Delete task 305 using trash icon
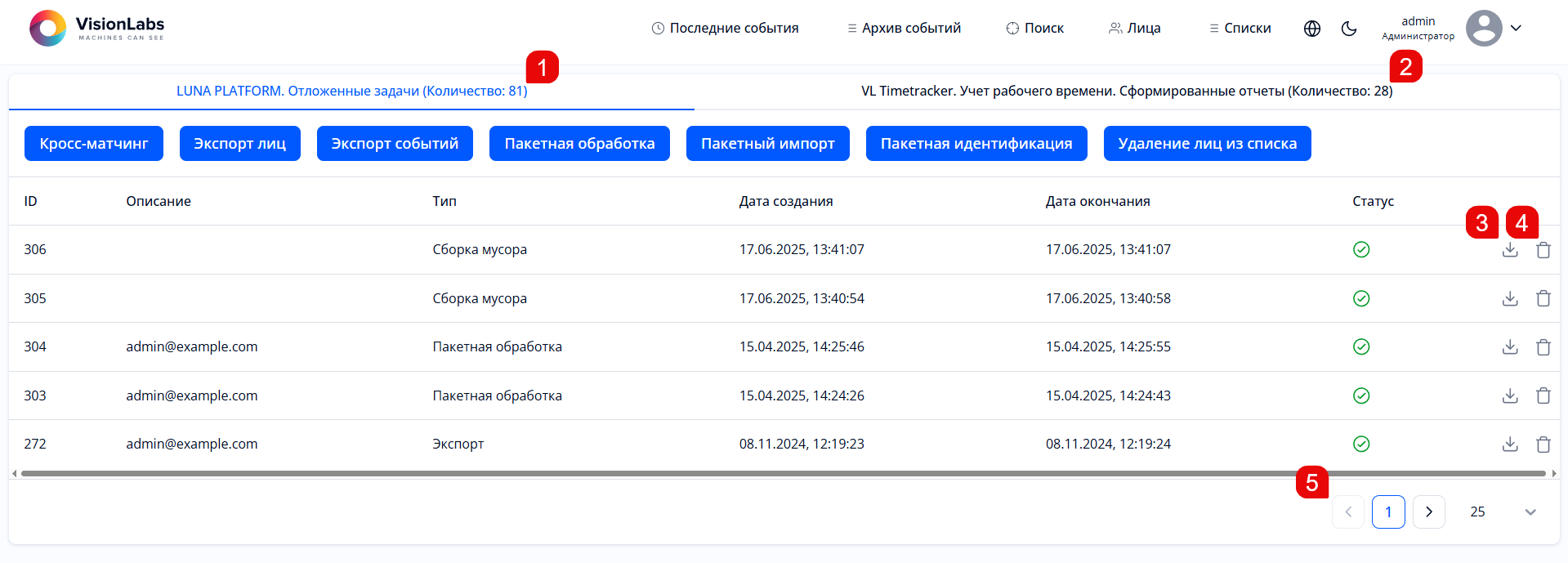 (x=1543, y=299)
